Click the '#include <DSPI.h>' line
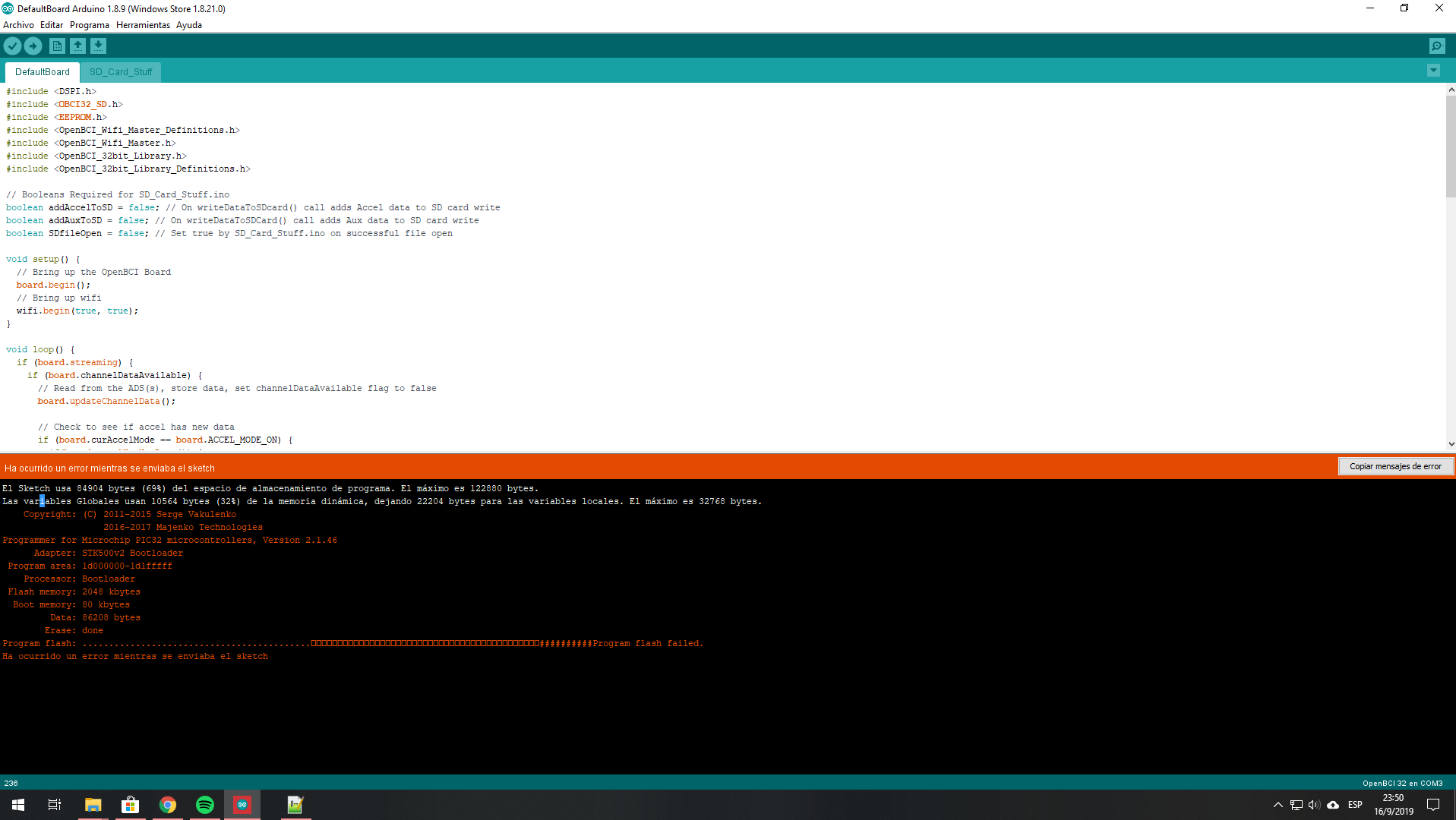 52,92
